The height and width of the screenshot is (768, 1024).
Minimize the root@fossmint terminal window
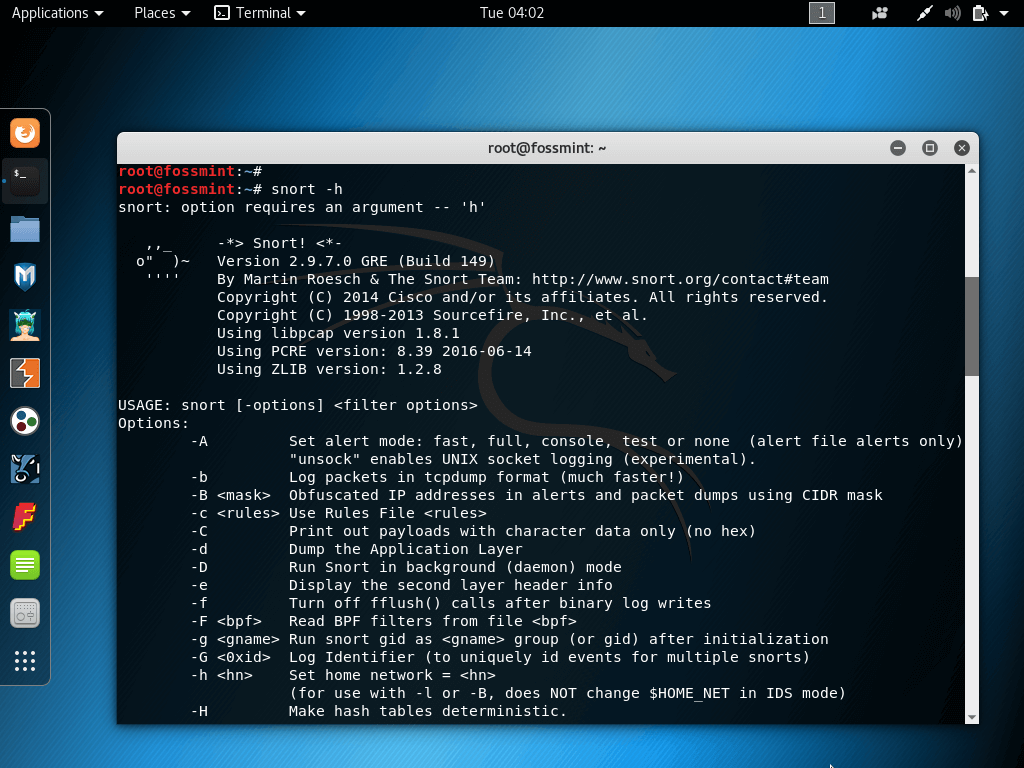[x=898, y=148]
